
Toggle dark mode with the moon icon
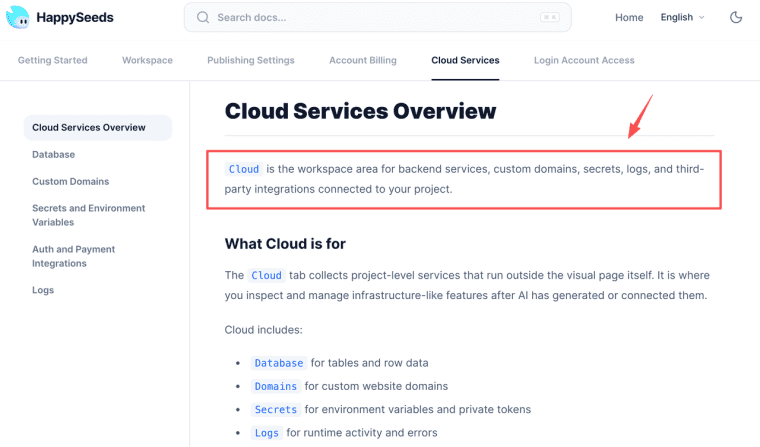point(736,17)
